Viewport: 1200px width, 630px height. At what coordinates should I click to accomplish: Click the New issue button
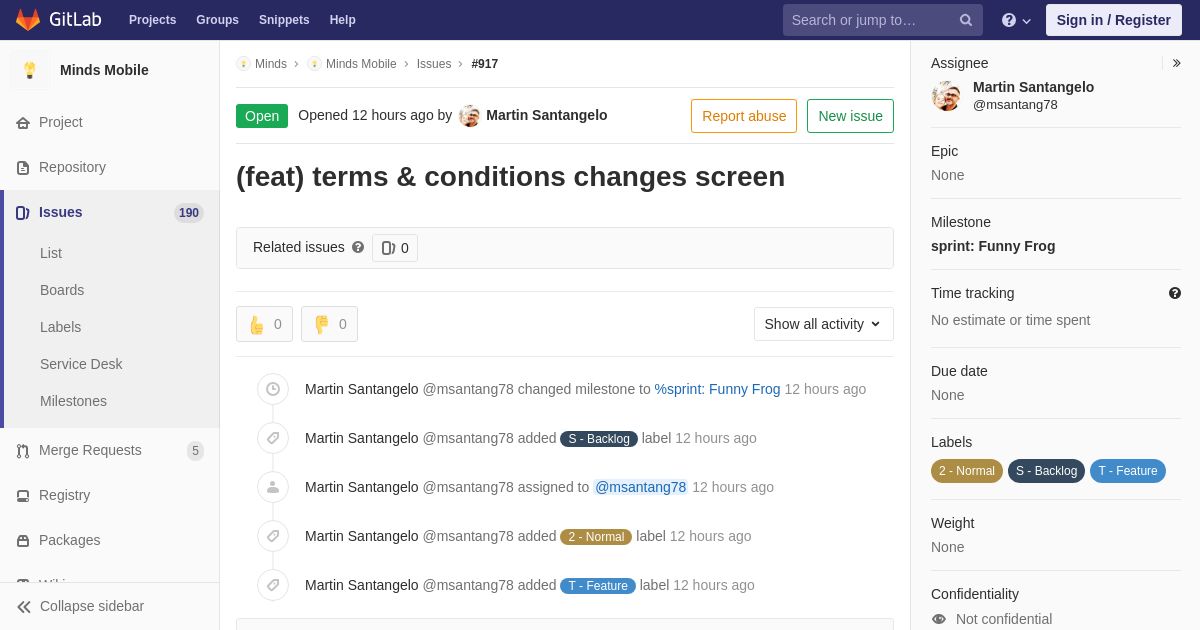850,116
